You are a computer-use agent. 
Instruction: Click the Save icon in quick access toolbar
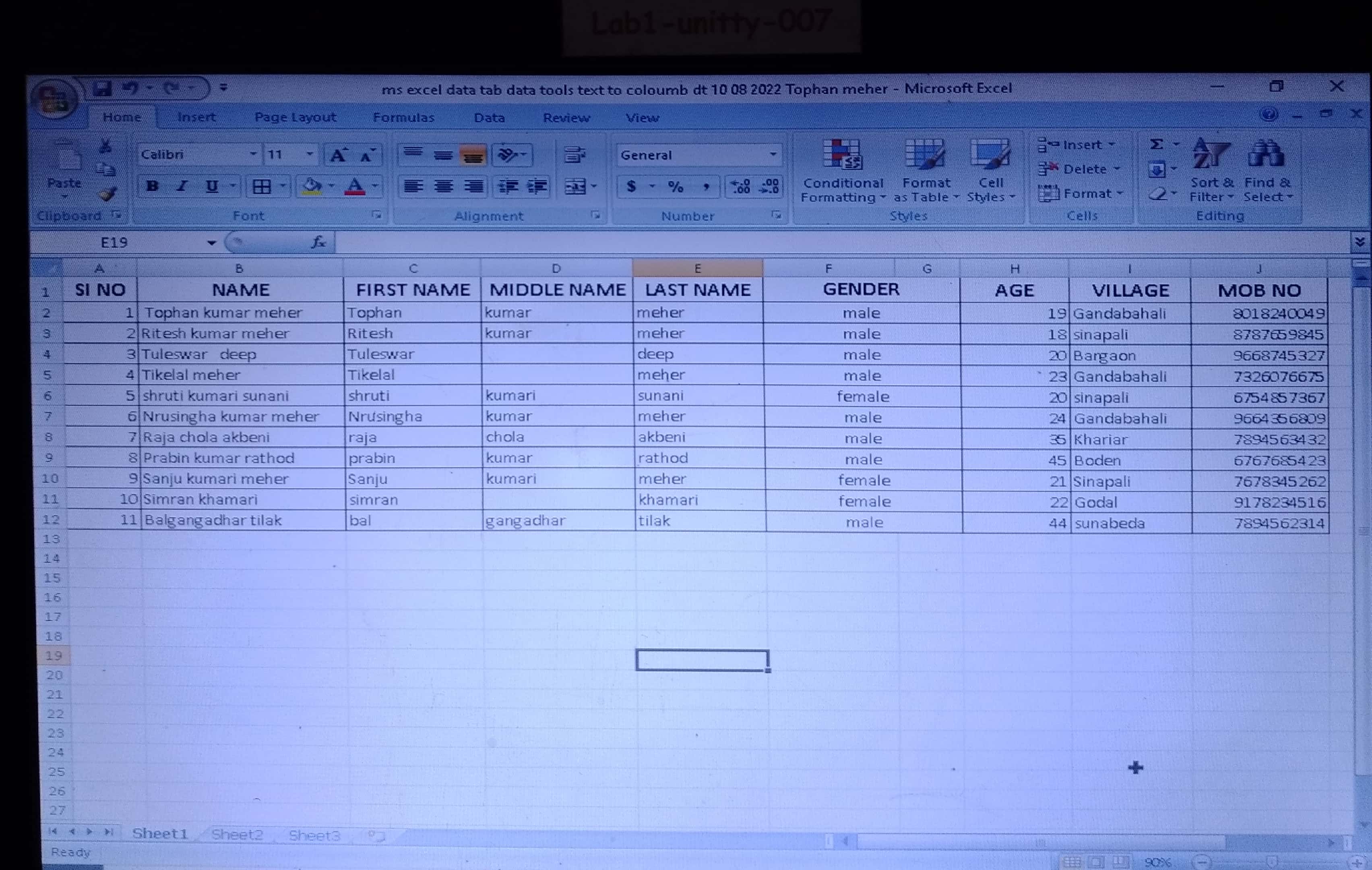click(x=103, y=88)
